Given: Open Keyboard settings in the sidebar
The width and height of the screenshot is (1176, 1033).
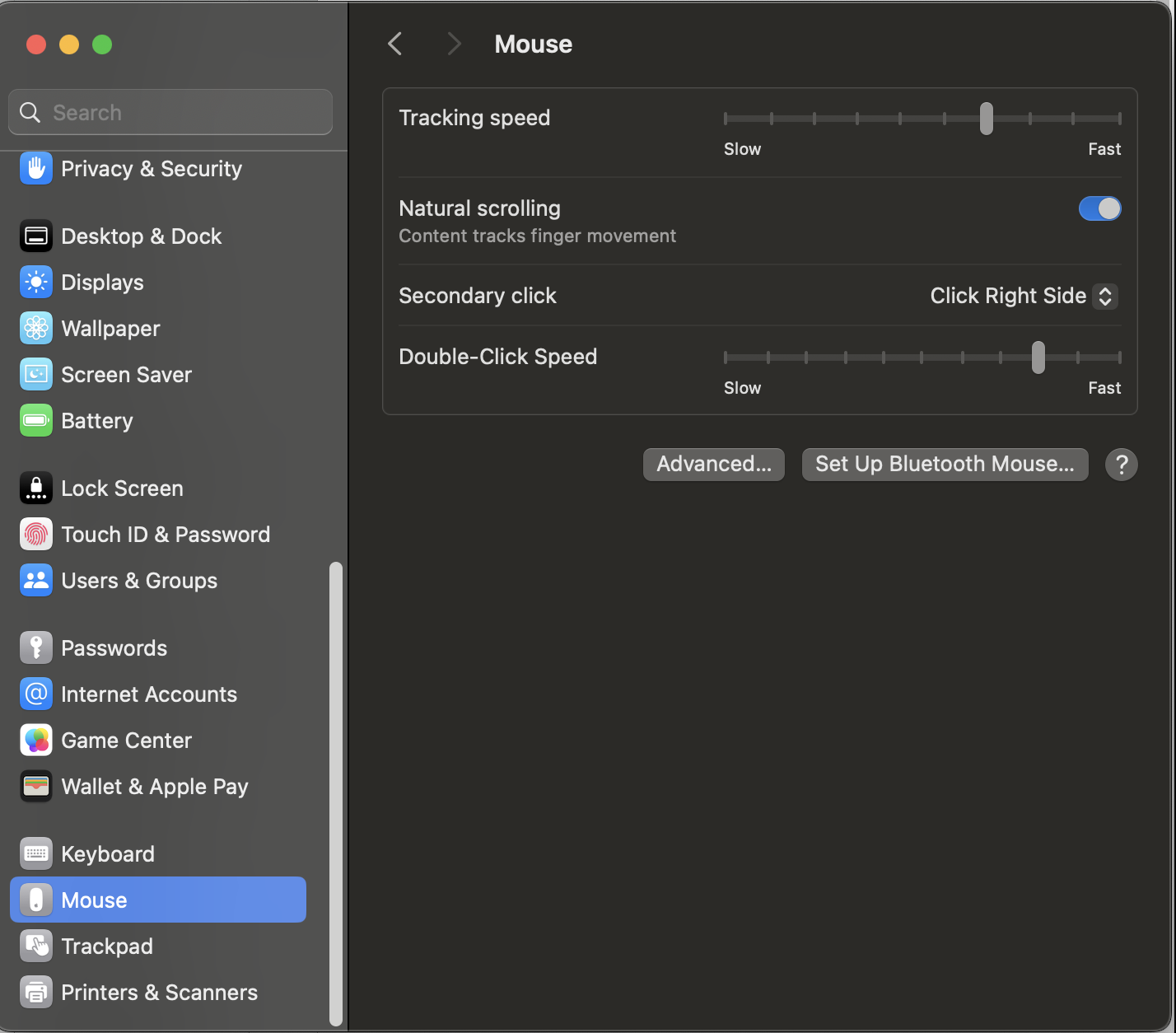Looking at the screenshot, I should coord(107,854).
